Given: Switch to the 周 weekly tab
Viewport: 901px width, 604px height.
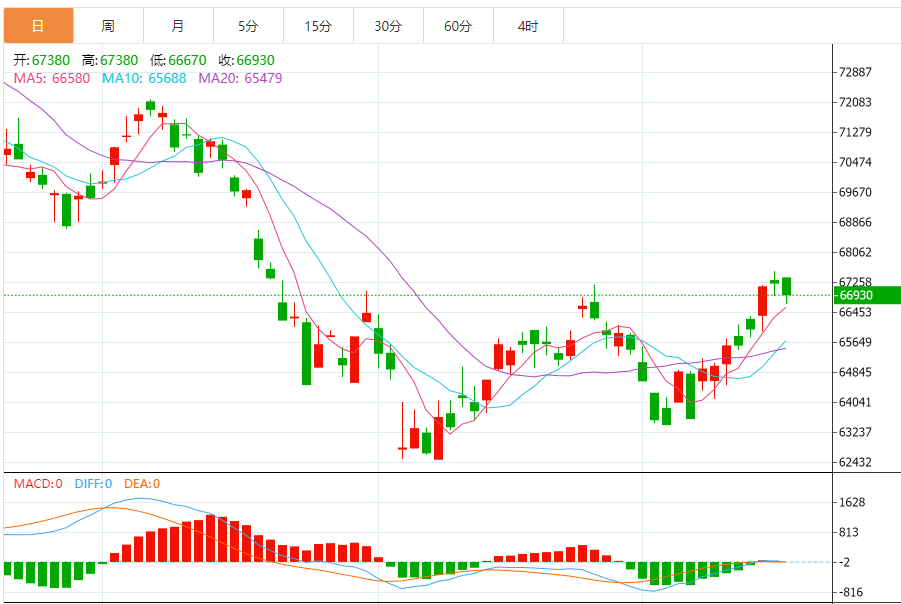Looking at the screenshot, I should pos(109,26).
